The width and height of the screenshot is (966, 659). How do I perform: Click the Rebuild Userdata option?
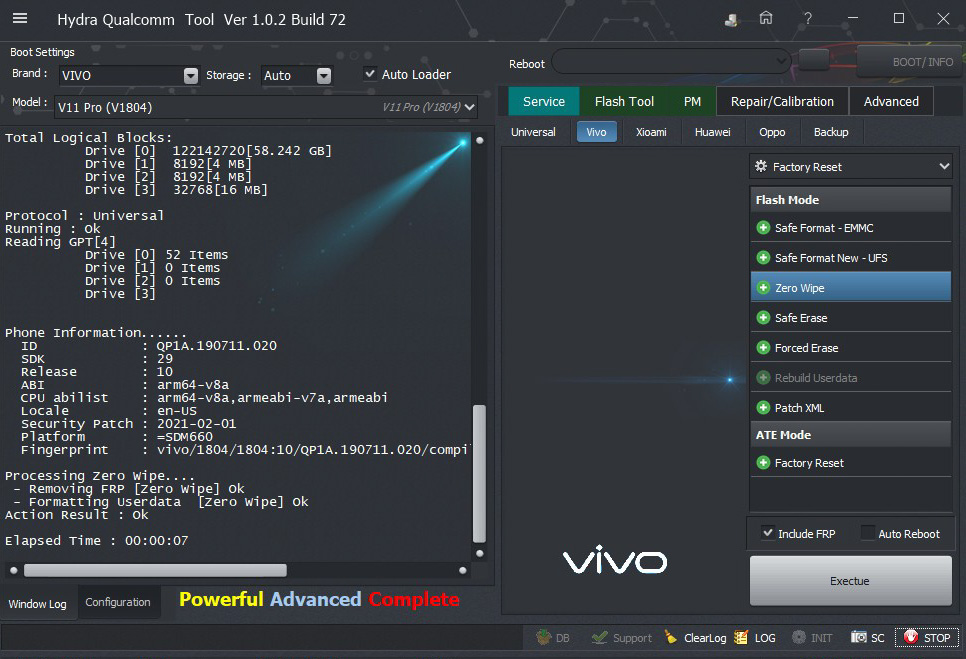(x=851, y=378)
